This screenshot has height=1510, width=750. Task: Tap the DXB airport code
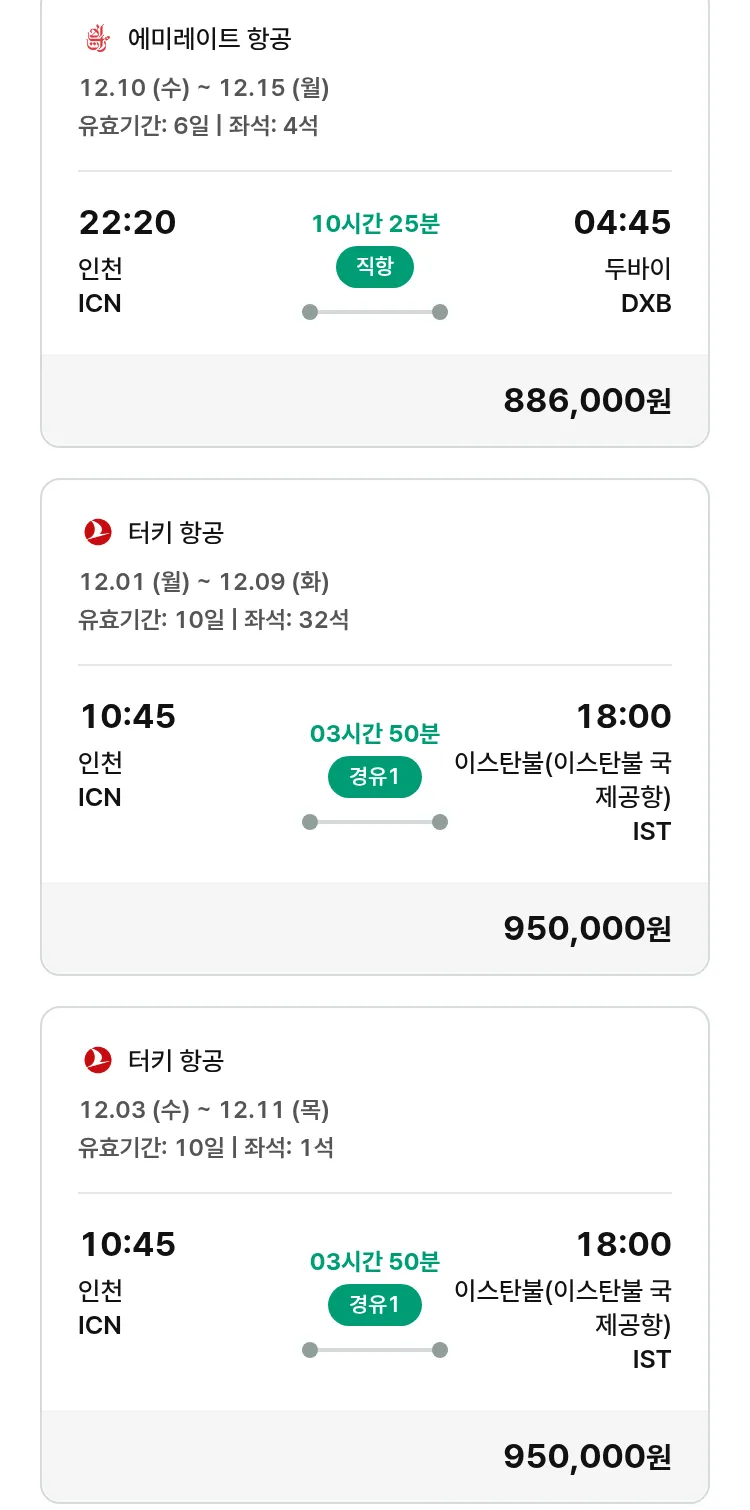(646, 303)
